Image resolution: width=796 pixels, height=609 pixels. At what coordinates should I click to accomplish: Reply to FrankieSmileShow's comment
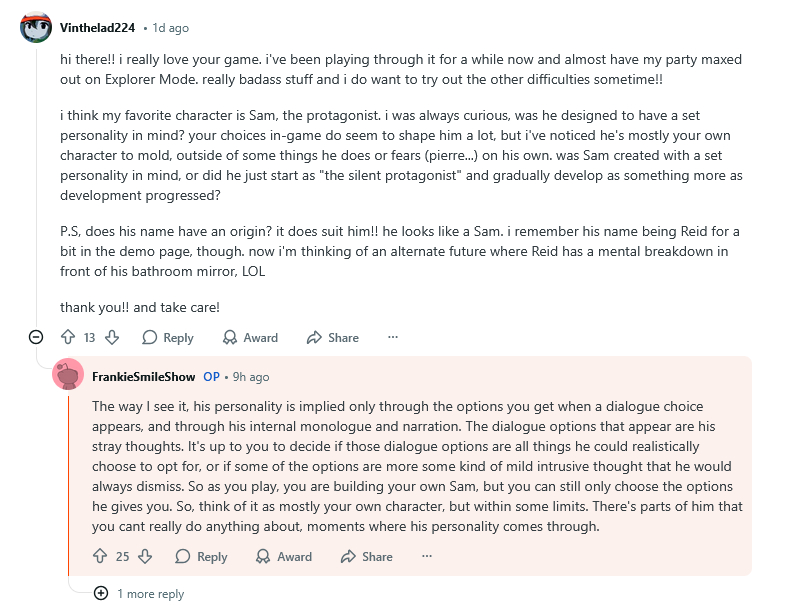tap(201, 557)
